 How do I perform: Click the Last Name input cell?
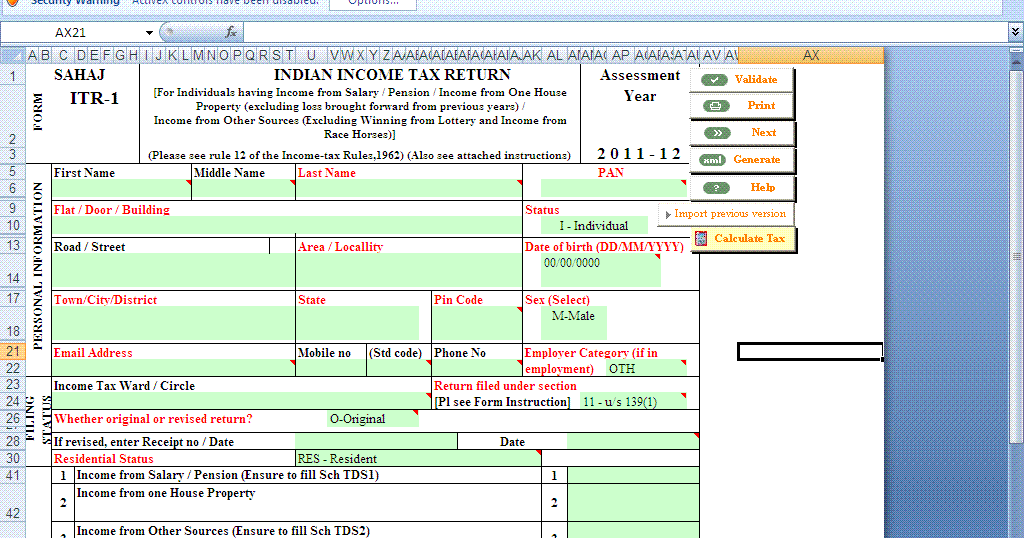click(409, 189)
